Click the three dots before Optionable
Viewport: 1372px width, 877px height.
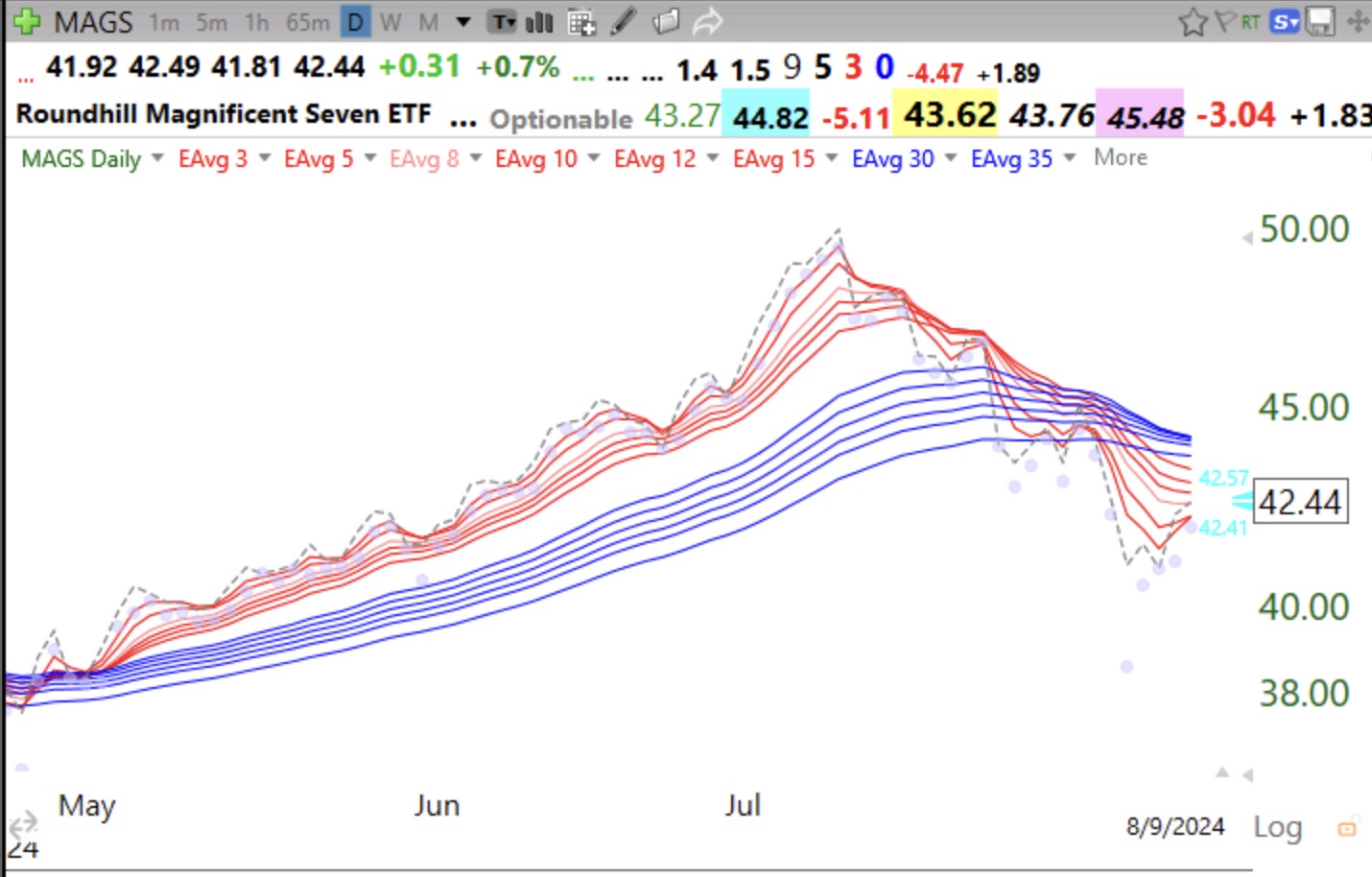click(462, 122)
